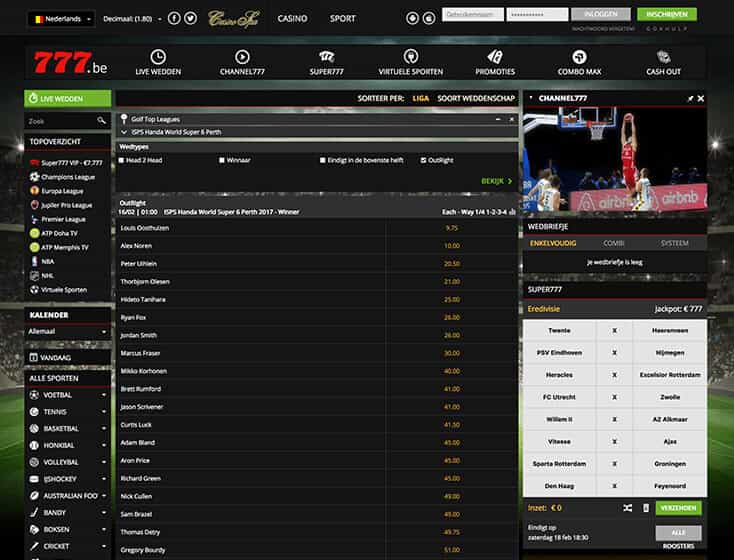Click the search magnifier icon
This screenshot has height=560, width=734.
coord(102,121)
